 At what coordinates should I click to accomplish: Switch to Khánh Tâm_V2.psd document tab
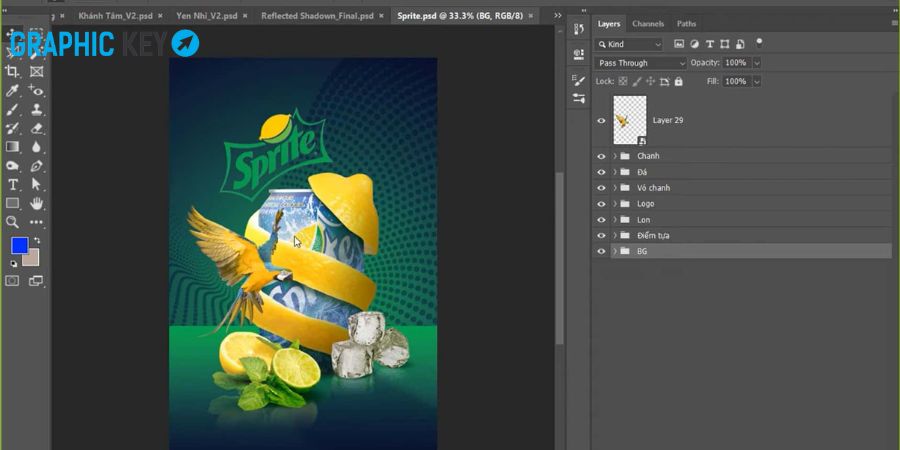pyautogui.click(x=115, y=16)
